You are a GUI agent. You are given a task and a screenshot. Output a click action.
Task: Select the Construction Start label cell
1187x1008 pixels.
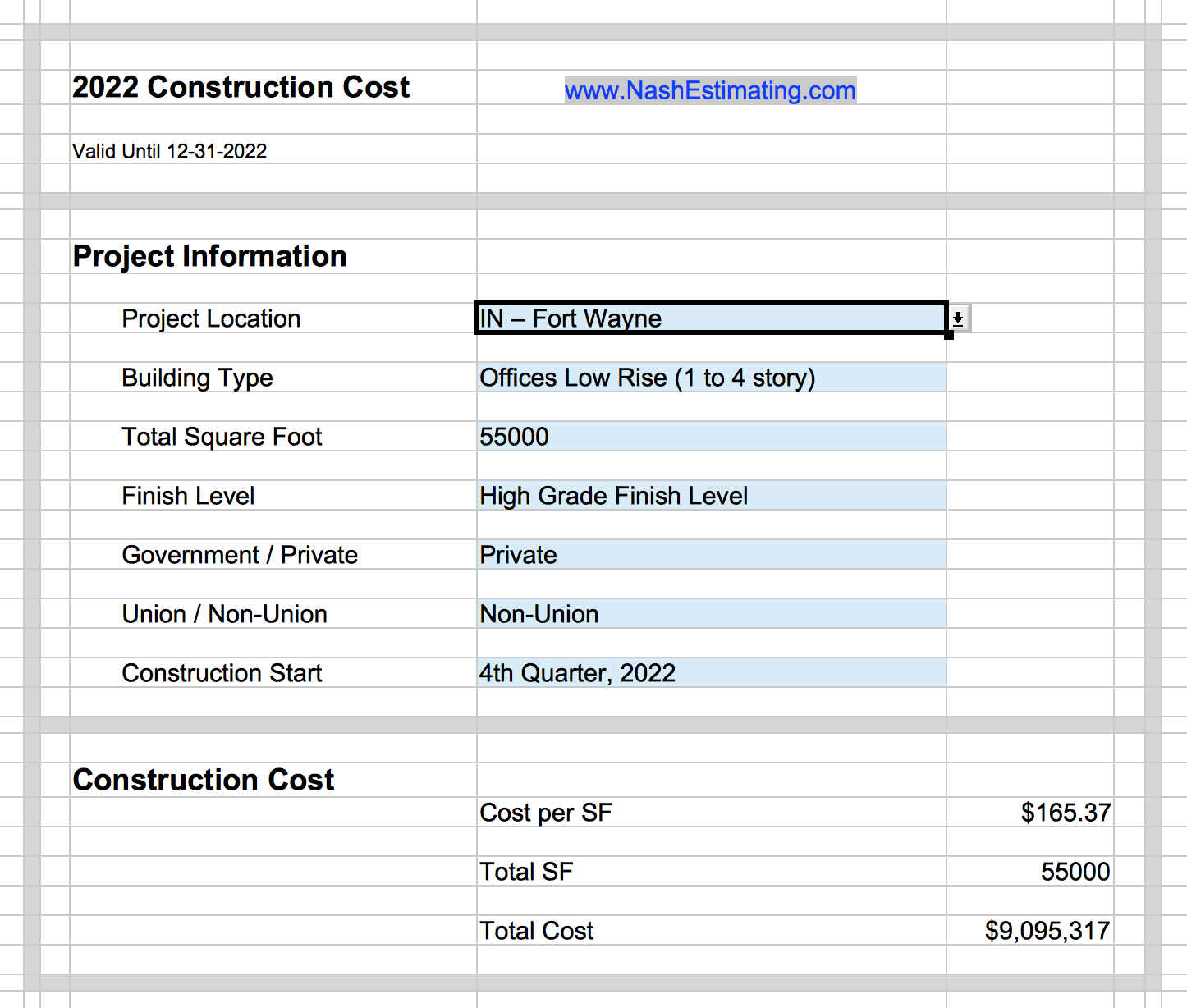point(222,673)
